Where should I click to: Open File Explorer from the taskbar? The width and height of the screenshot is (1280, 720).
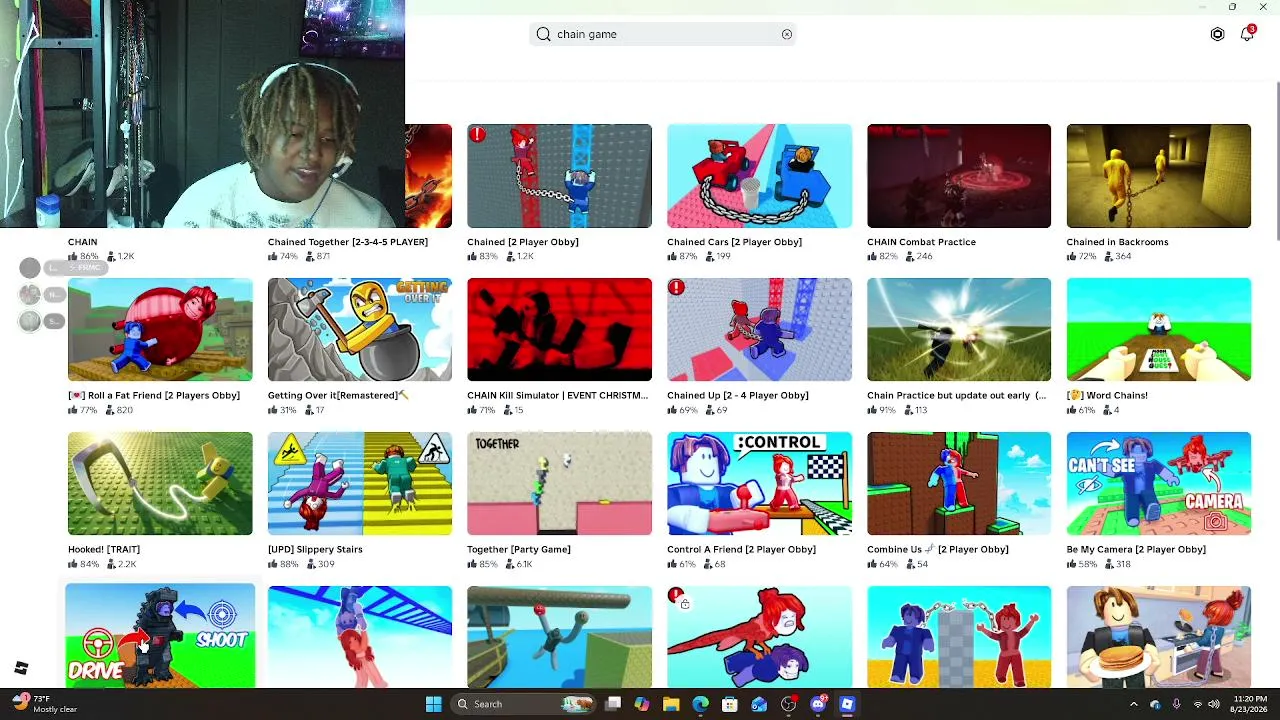671,704
